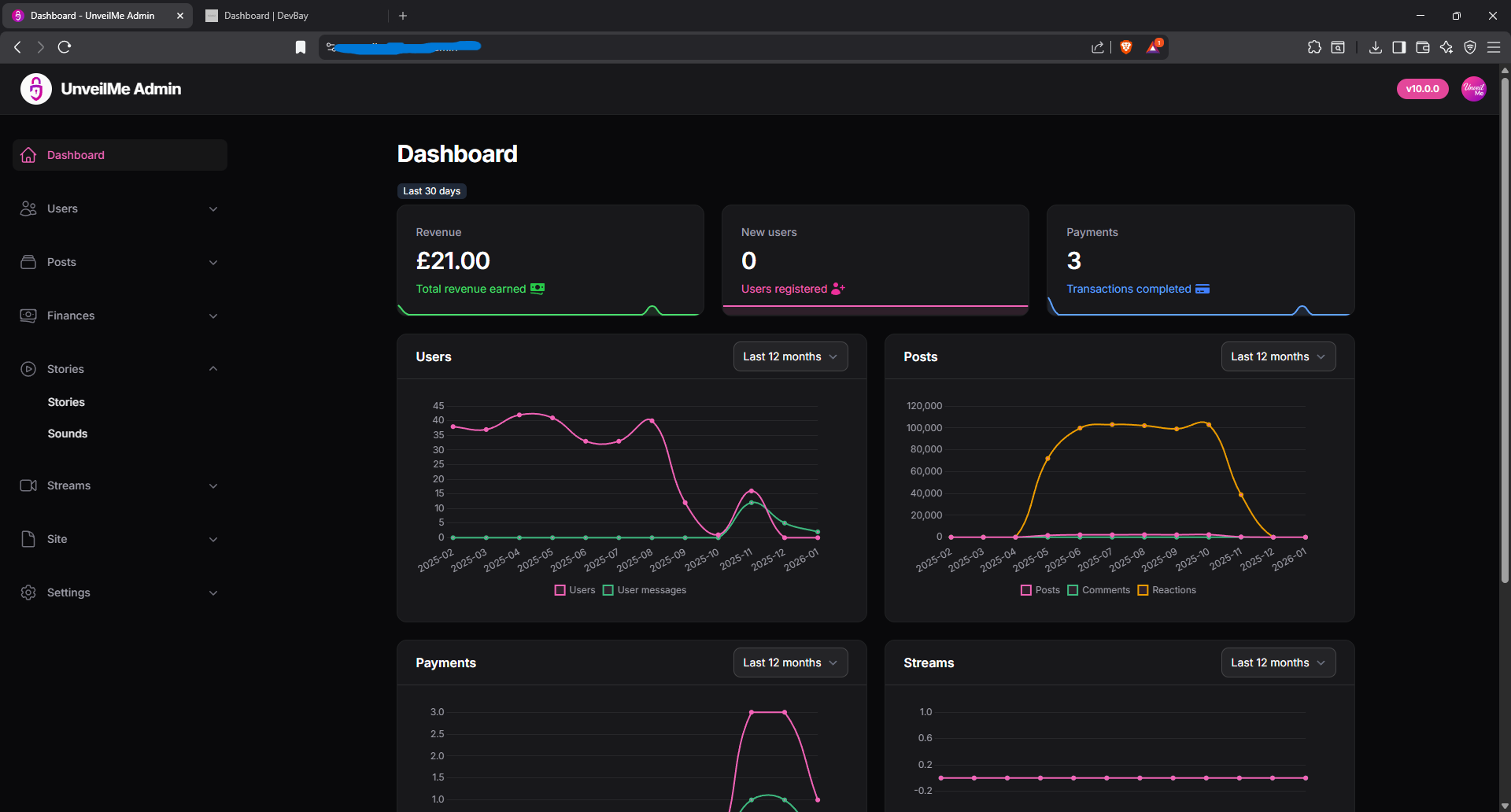Reload the page with refresh icon
Image resolution: width=1511 pixels, height=812 pixels.
(65, 47)
